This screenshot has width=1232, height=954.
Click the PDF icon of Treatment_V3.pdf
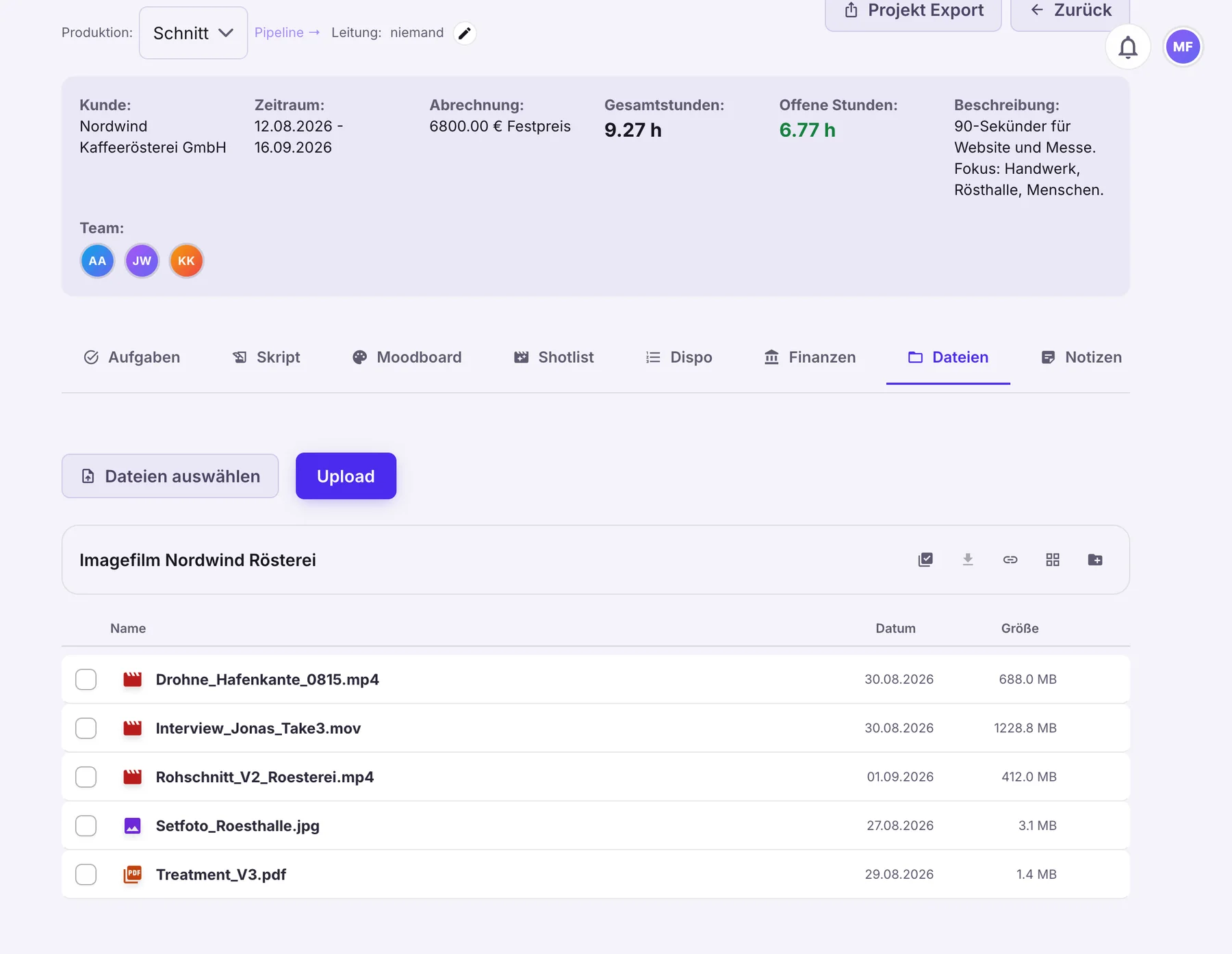(132, 875)
